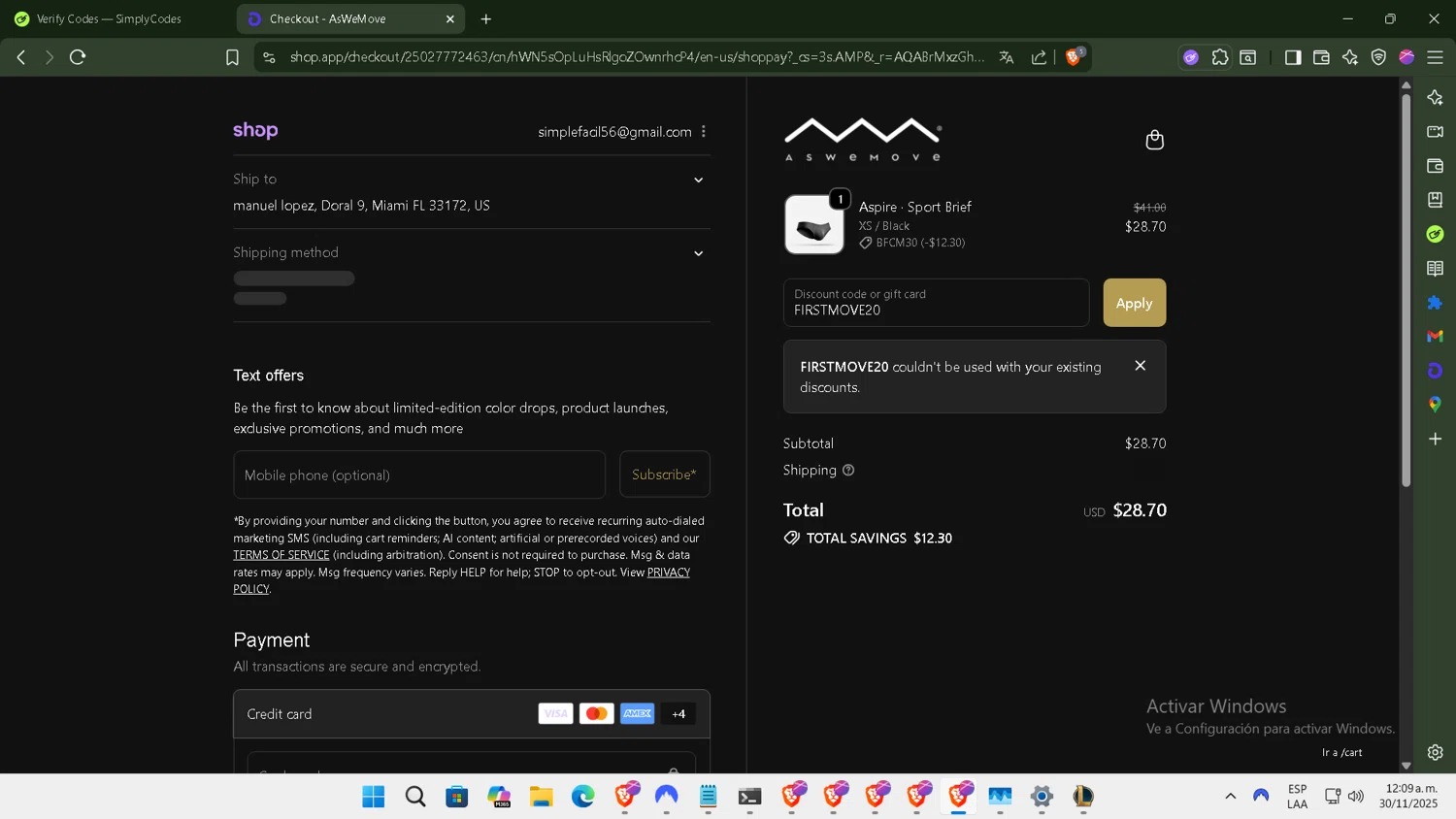Add a new sidebar item with plus
Image resolution: width=1456 pixels, height=819 pixels.
[x=1436, y=439]
